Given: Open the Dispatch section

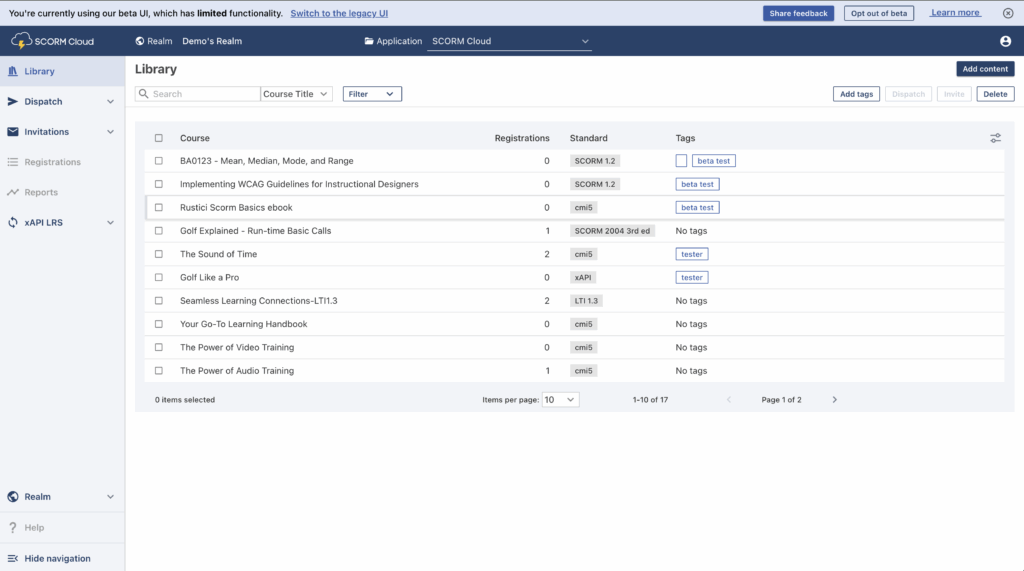Looking at the screenshot, I should 62,101.
